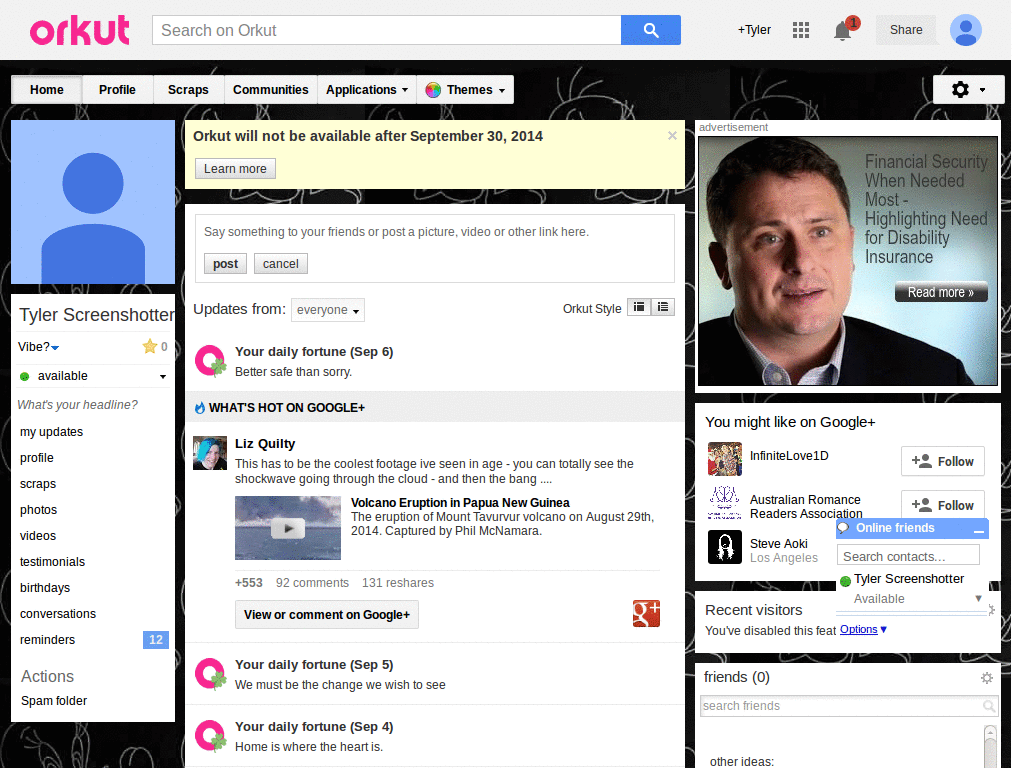Click the +Tyler link
This screenshot has width=1024, height=768.
(754, 30)
